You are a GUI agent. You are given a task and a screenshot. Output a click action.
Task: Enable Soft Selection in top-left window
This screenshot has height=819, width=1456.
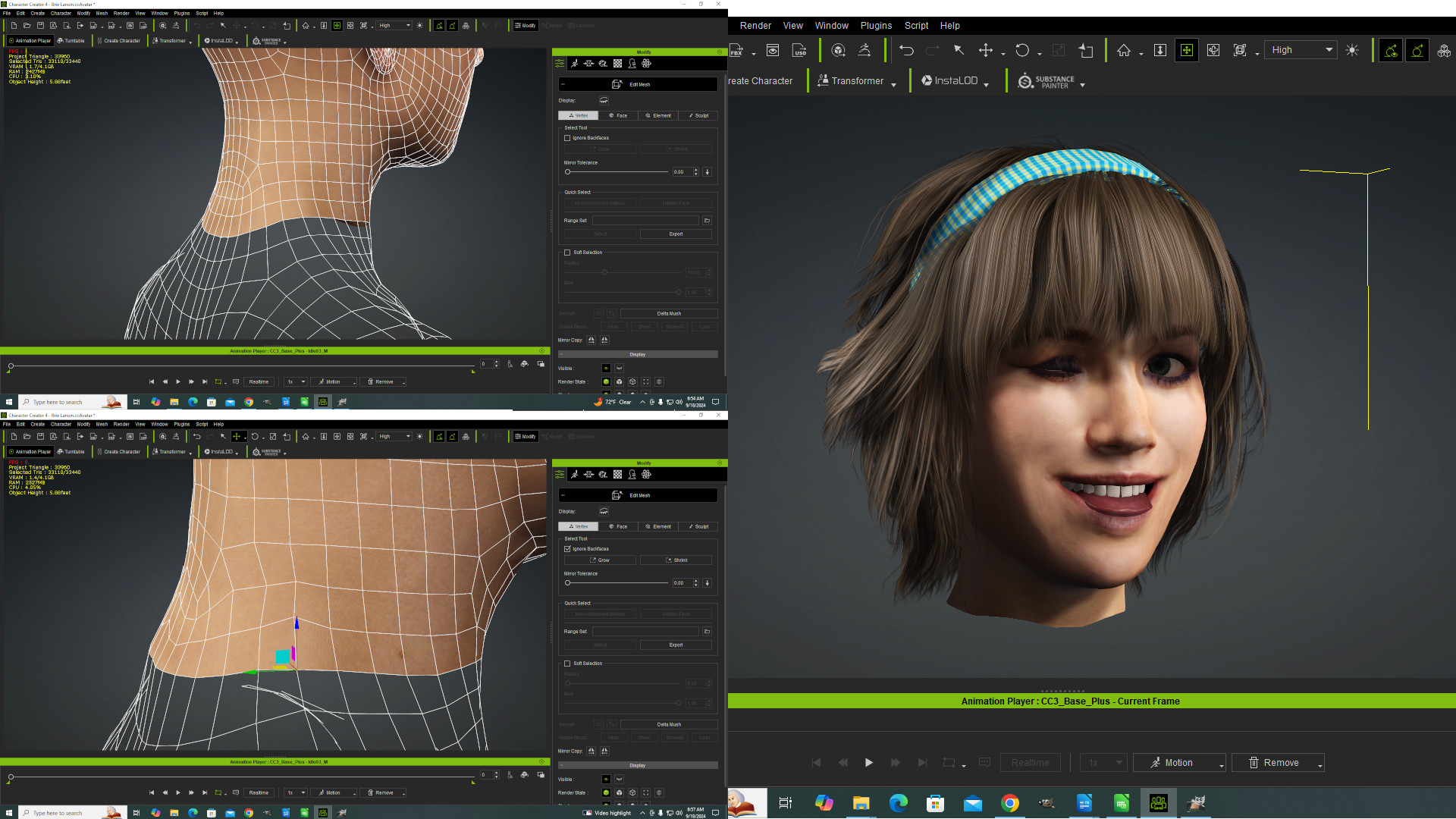[567, 253]
